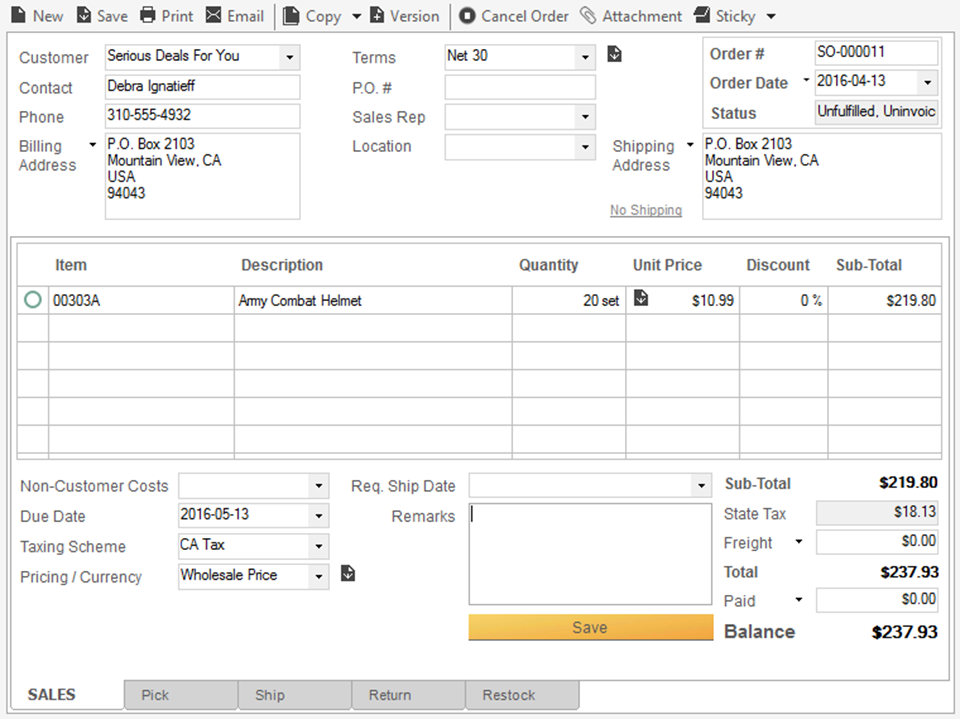Open the Taxing Scheme dropdown
This screenshot has height=719, width=960.
point(318,546)
